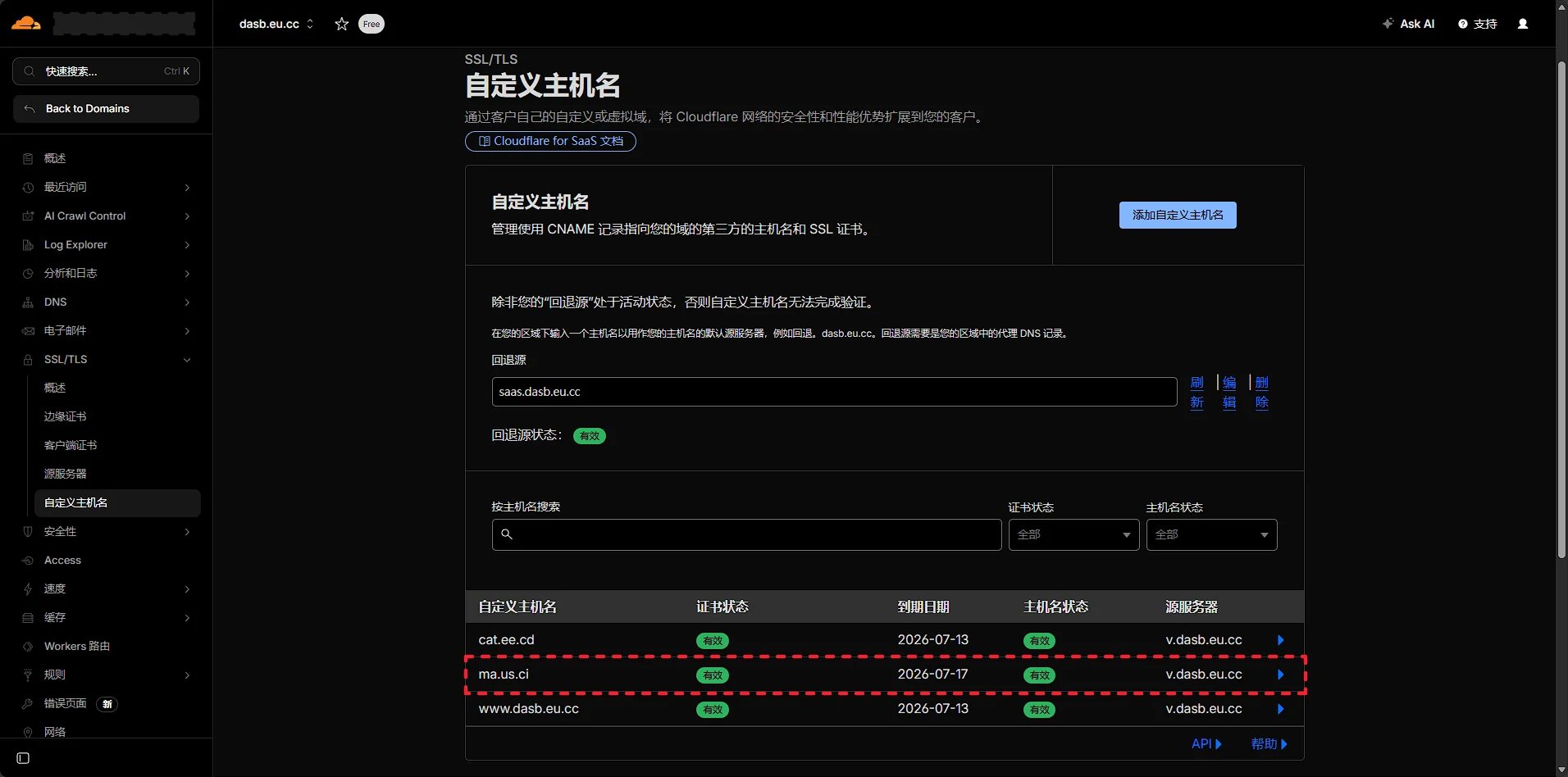Click the SSL/TLS lock icon
Image resolution: width=1568 pixels, height=777 pixels.
pyautogui.click(x=28, y=359)
